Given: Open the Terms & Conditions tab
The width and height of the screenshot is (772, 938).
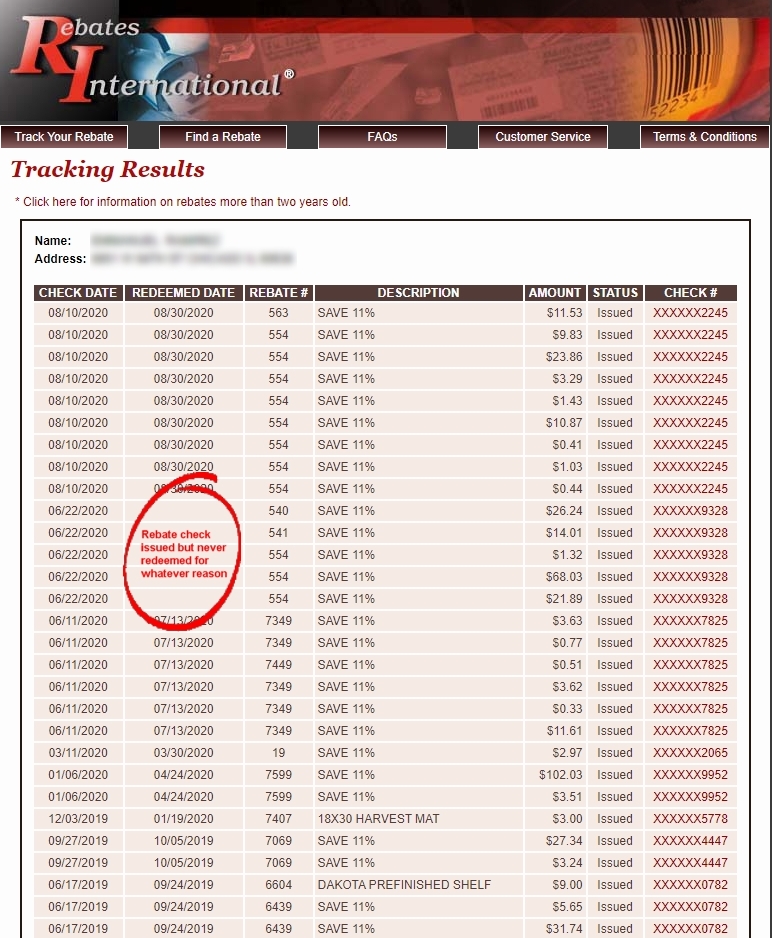Looking at the screenshot, I should [x=704, y=137].
